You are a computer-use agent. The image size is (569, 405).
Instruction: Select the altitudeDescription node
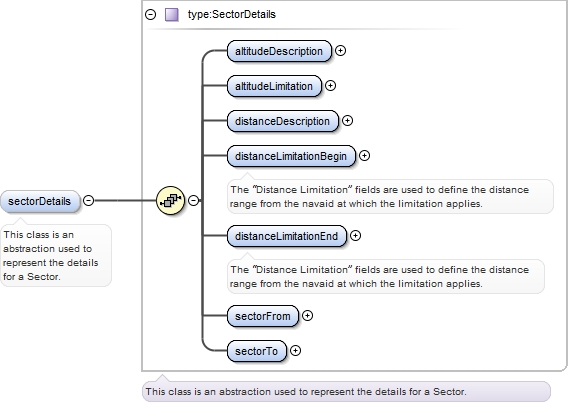[x=279, y=51]
